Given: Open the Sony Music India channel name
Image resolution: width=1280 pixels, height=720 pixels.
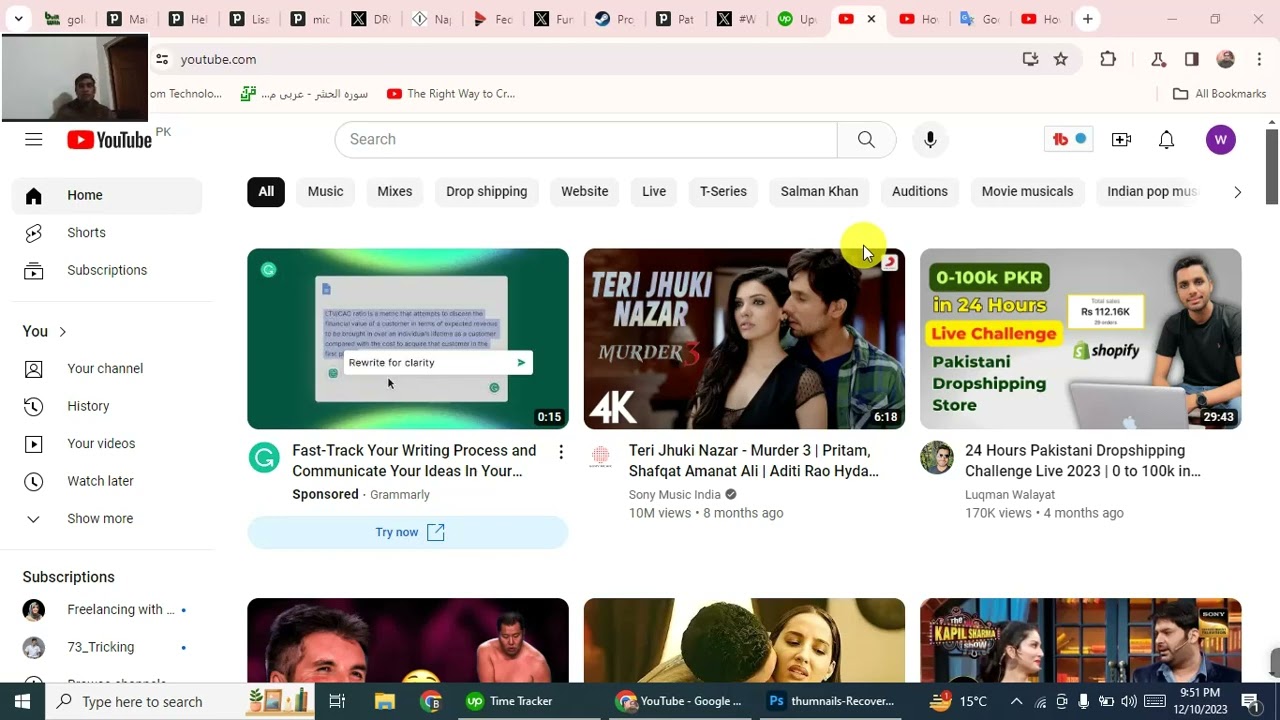Looking at the screenshot, I should point(675,495).
